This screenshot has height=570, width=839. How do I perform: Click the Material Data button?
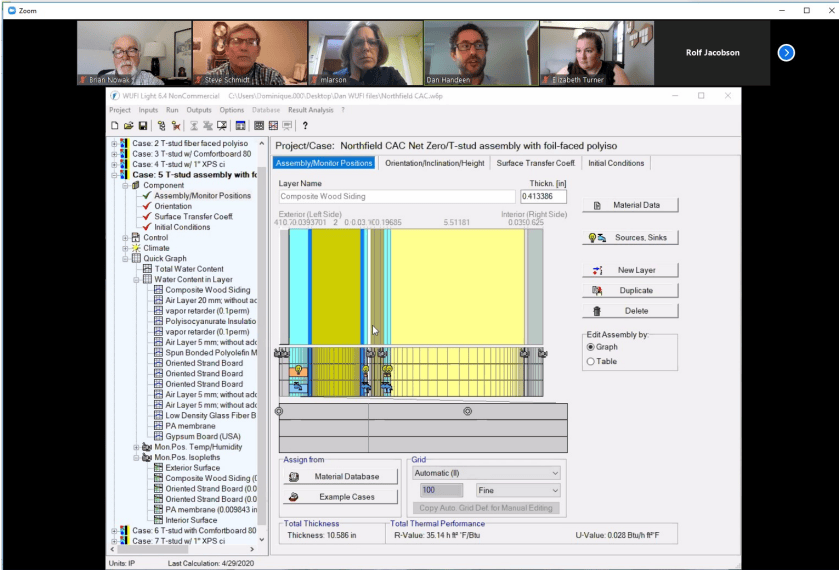click(630, 205)
